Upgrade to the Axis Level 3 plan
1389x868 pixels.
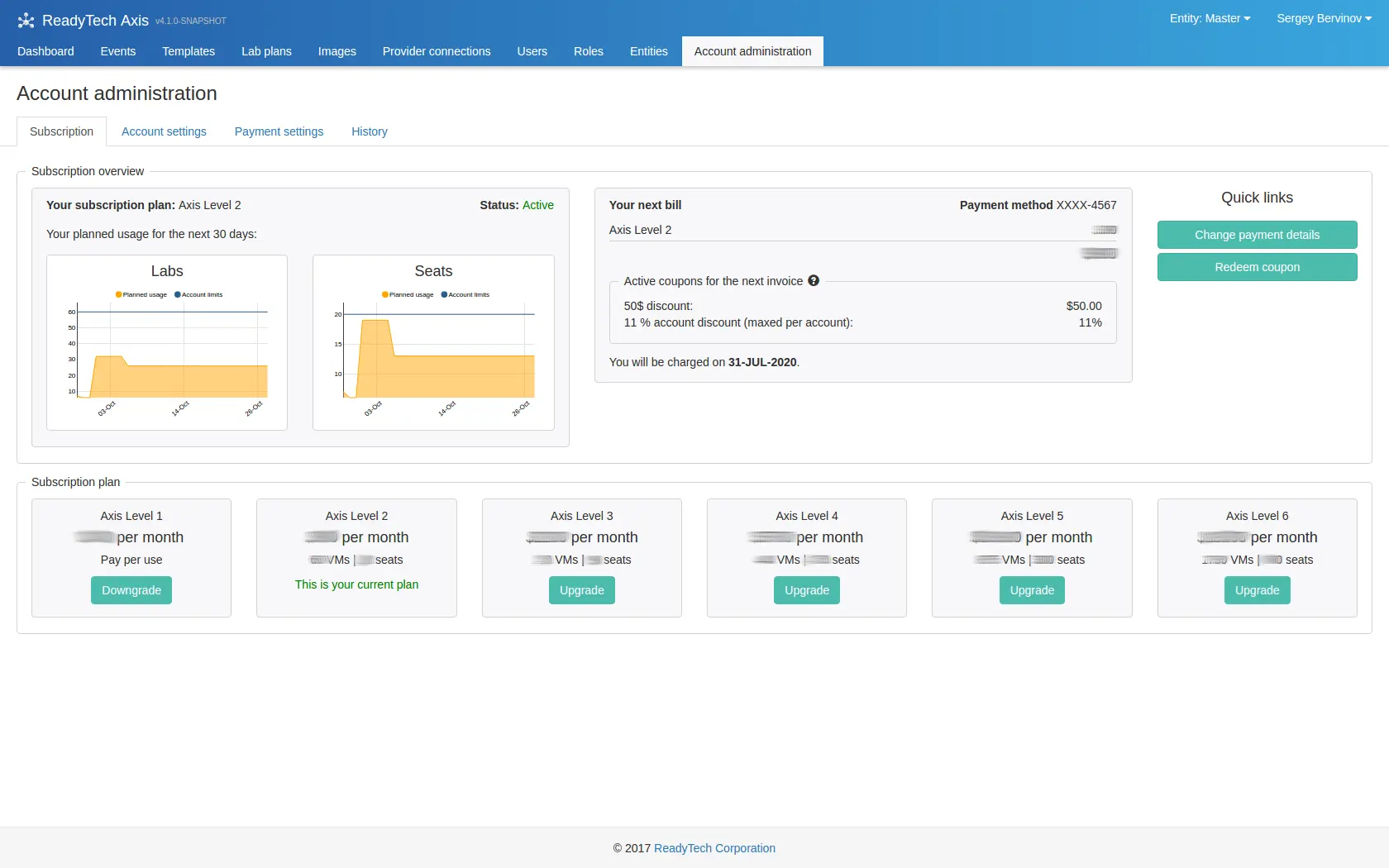pyautogui.click(x=581, y=590)
